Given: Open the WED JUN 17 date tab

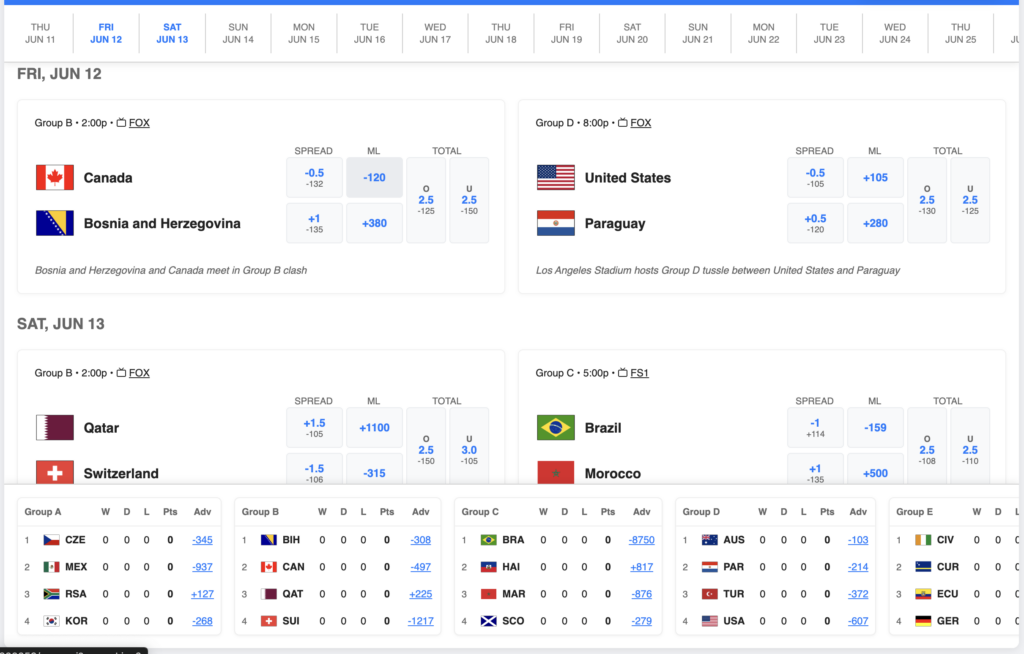Looking at the screenshot, I should 436,33.
